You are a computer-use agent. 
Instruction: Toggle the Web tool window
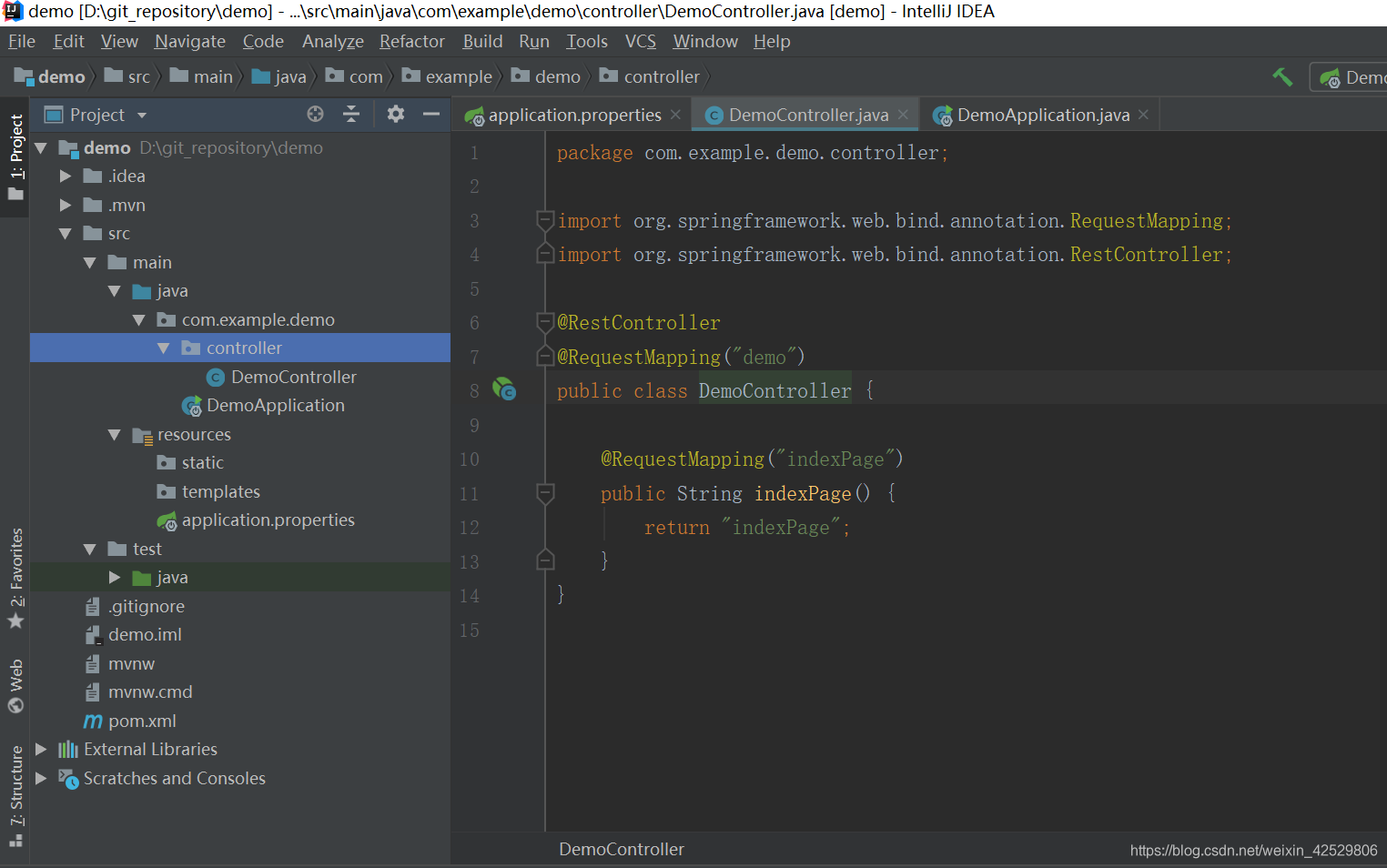[x=15, y=687]
